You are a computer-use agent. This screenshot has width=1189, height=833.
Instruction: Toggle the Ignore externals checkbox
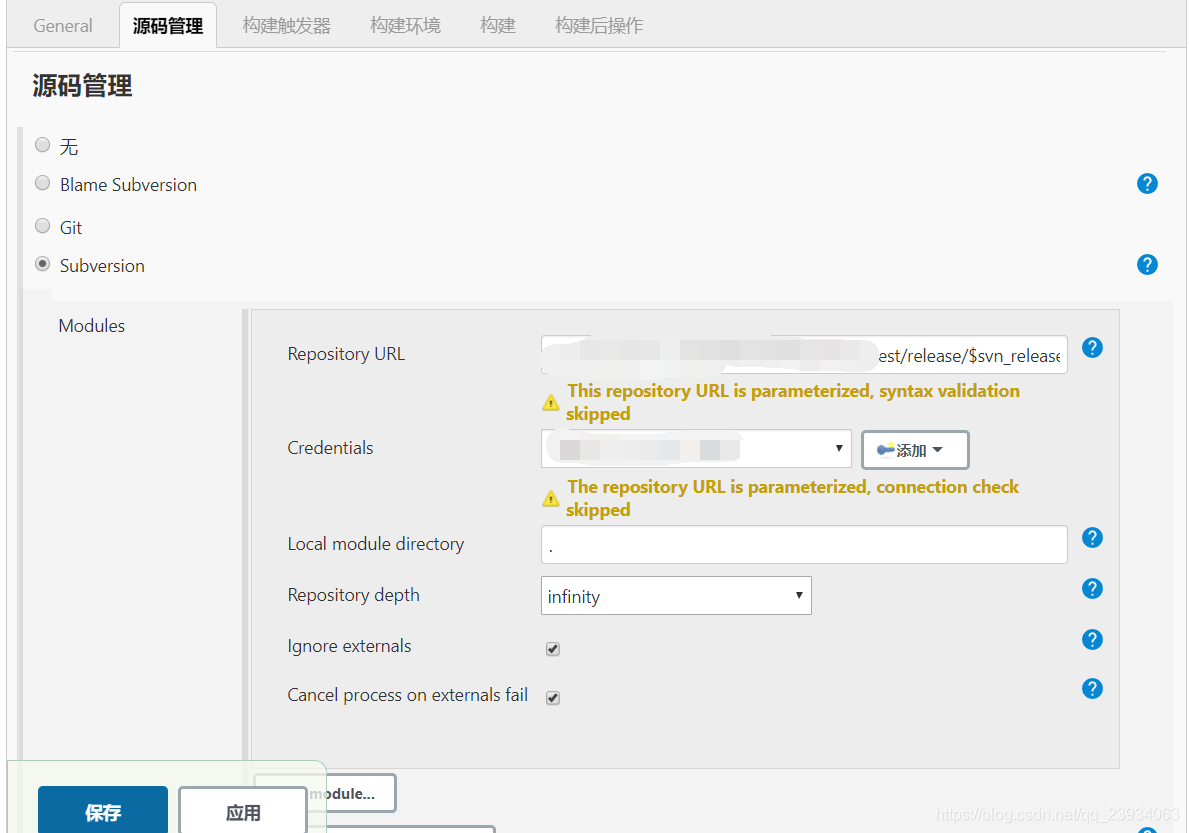[553, 649]
